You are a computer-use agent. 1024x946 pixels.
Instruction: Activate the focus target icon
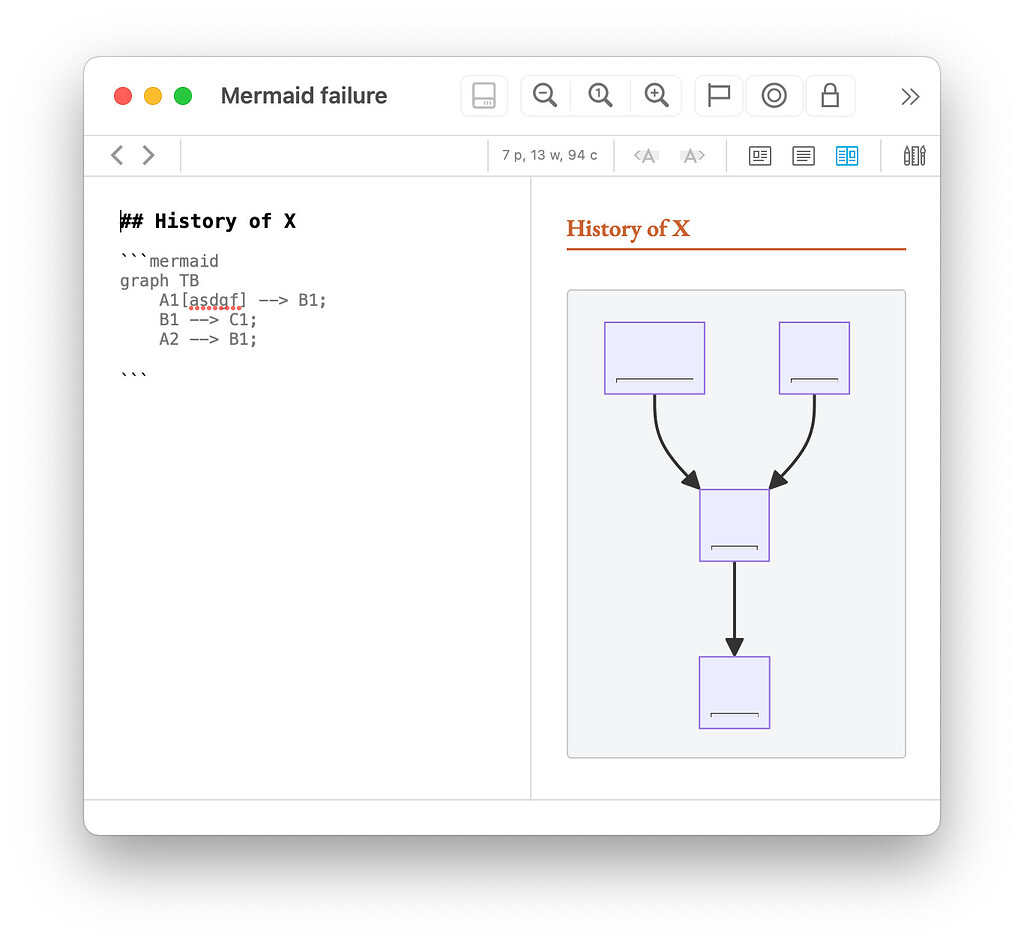click(774, 95)
